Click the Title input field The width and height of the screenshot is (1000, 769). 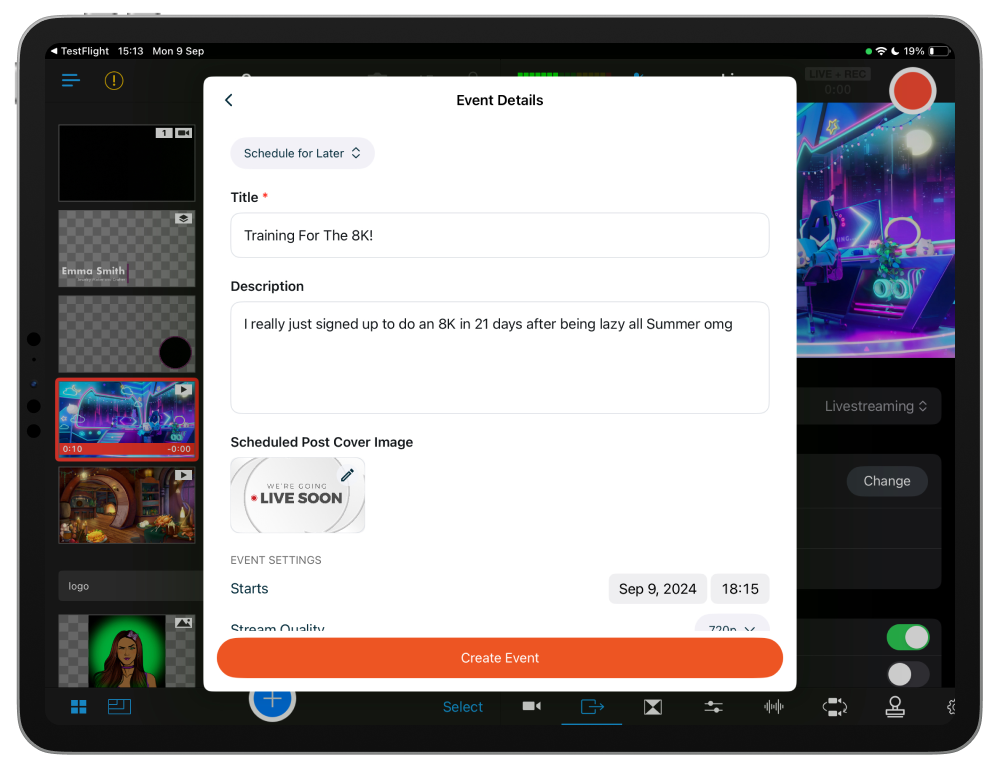(x=500, y=235)
